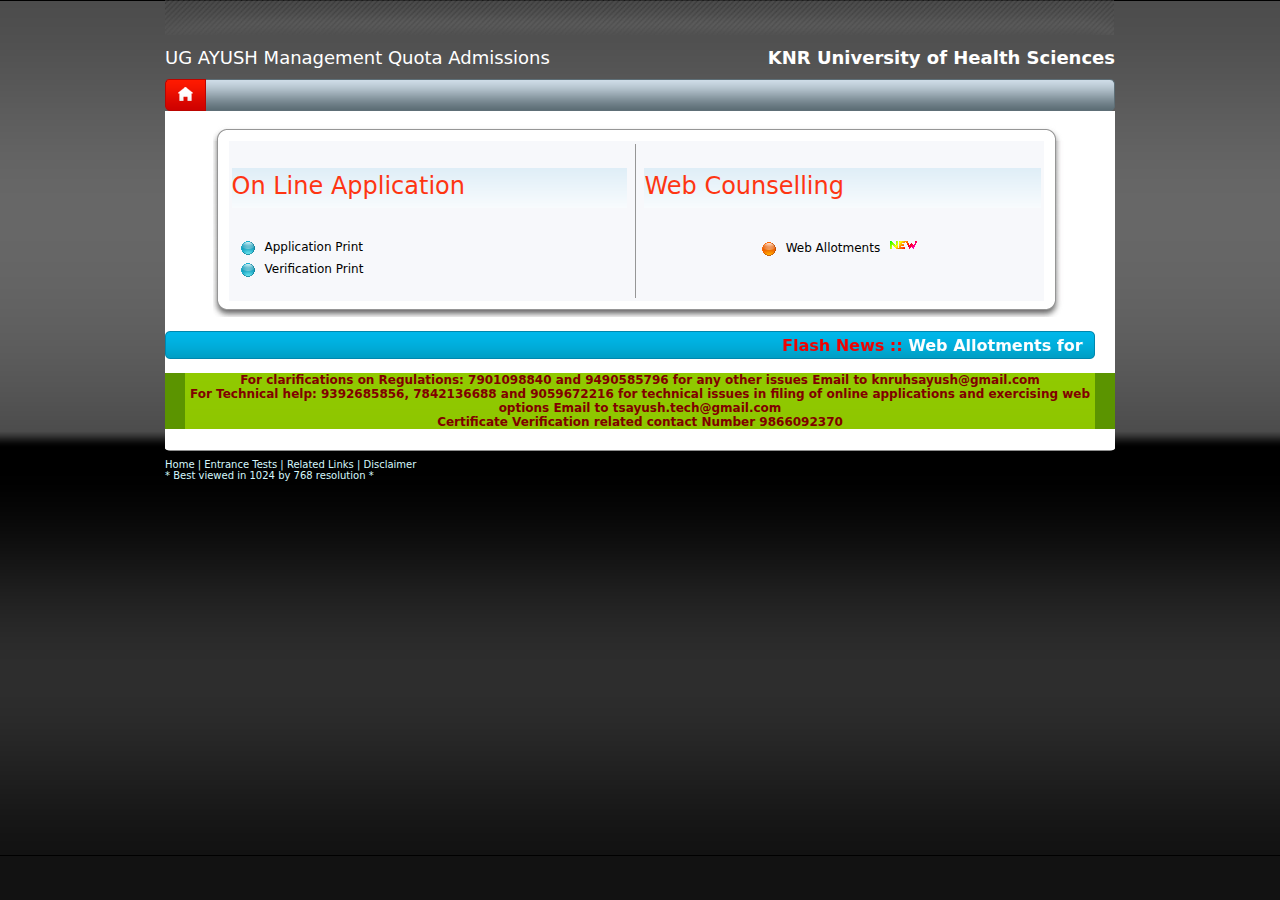
Task: Click blue bullet beside Application Print
Action: tap(248, 248)
